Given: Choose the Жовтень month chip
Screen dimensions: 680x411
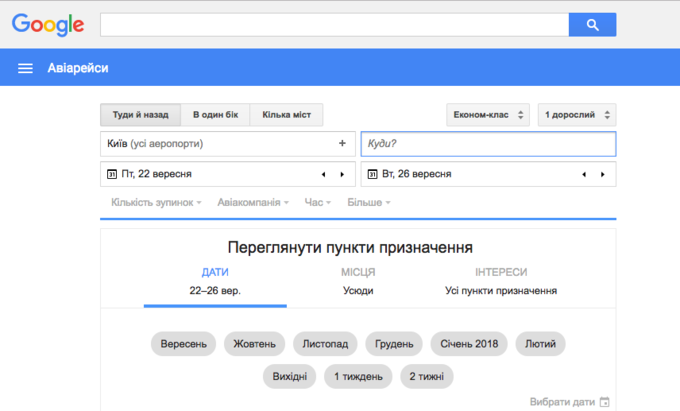Looking at the screenshot, I should point(255,344).
